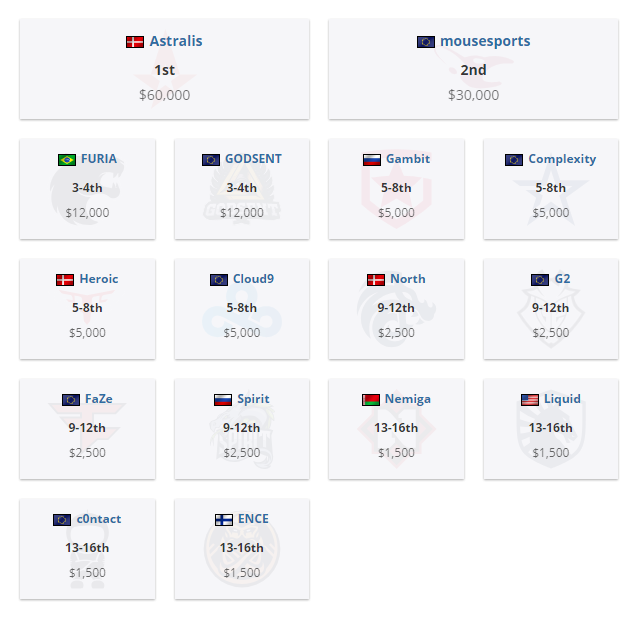637x618 pixels.
Task: Select the ENCE 13-16th placement card
Action: coord(242,549)
